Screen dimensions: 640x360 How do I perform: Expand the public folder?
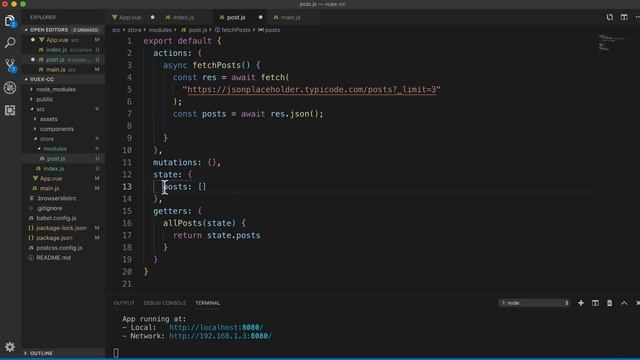44,99
